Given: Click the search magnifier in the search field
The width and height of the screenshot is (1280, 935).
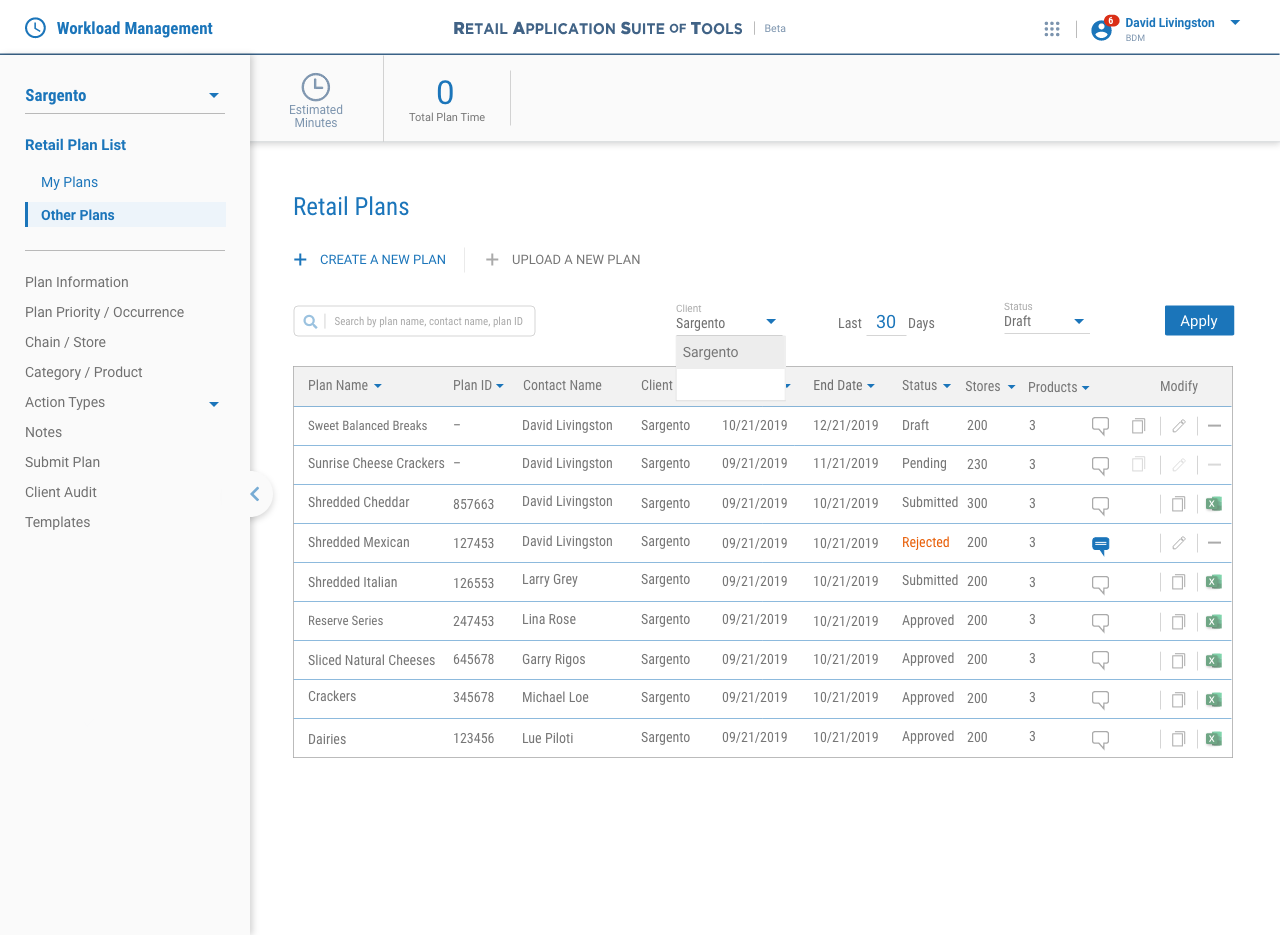Looking at the screenshot, I should [x=310, y=320].
